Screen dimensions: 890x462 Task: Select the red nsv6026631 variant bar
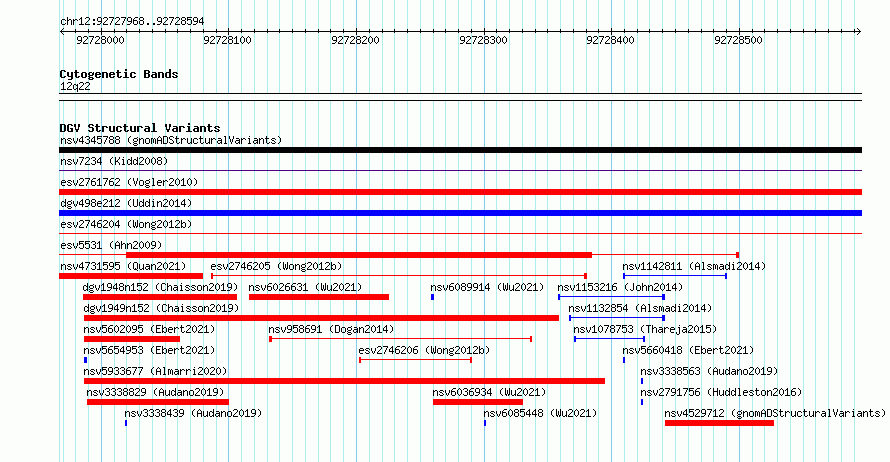319,297
